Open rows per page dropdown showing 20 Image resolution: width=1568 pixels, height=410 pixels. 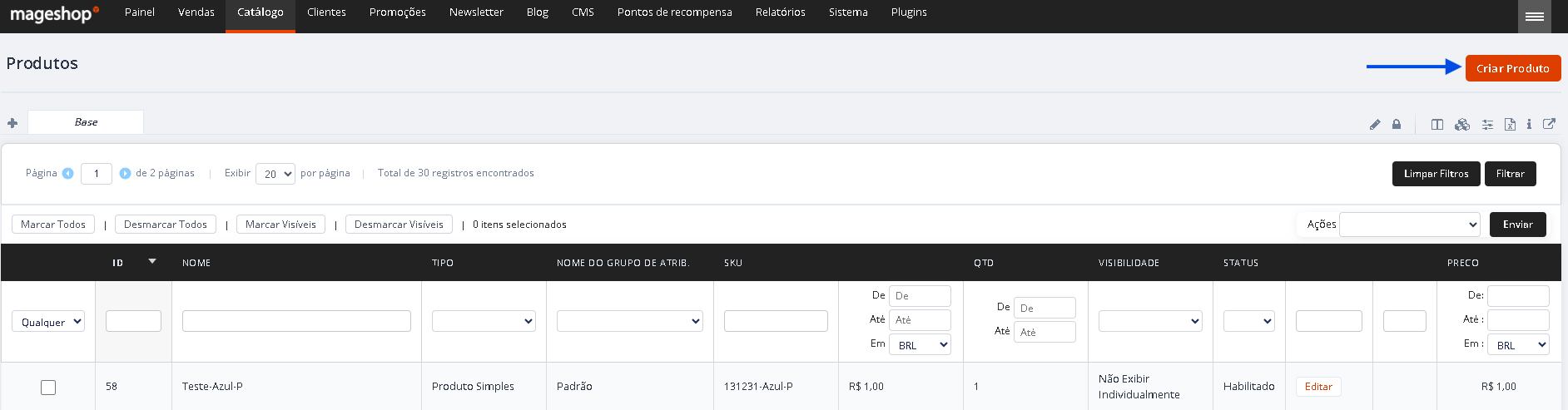pos(275,174)
